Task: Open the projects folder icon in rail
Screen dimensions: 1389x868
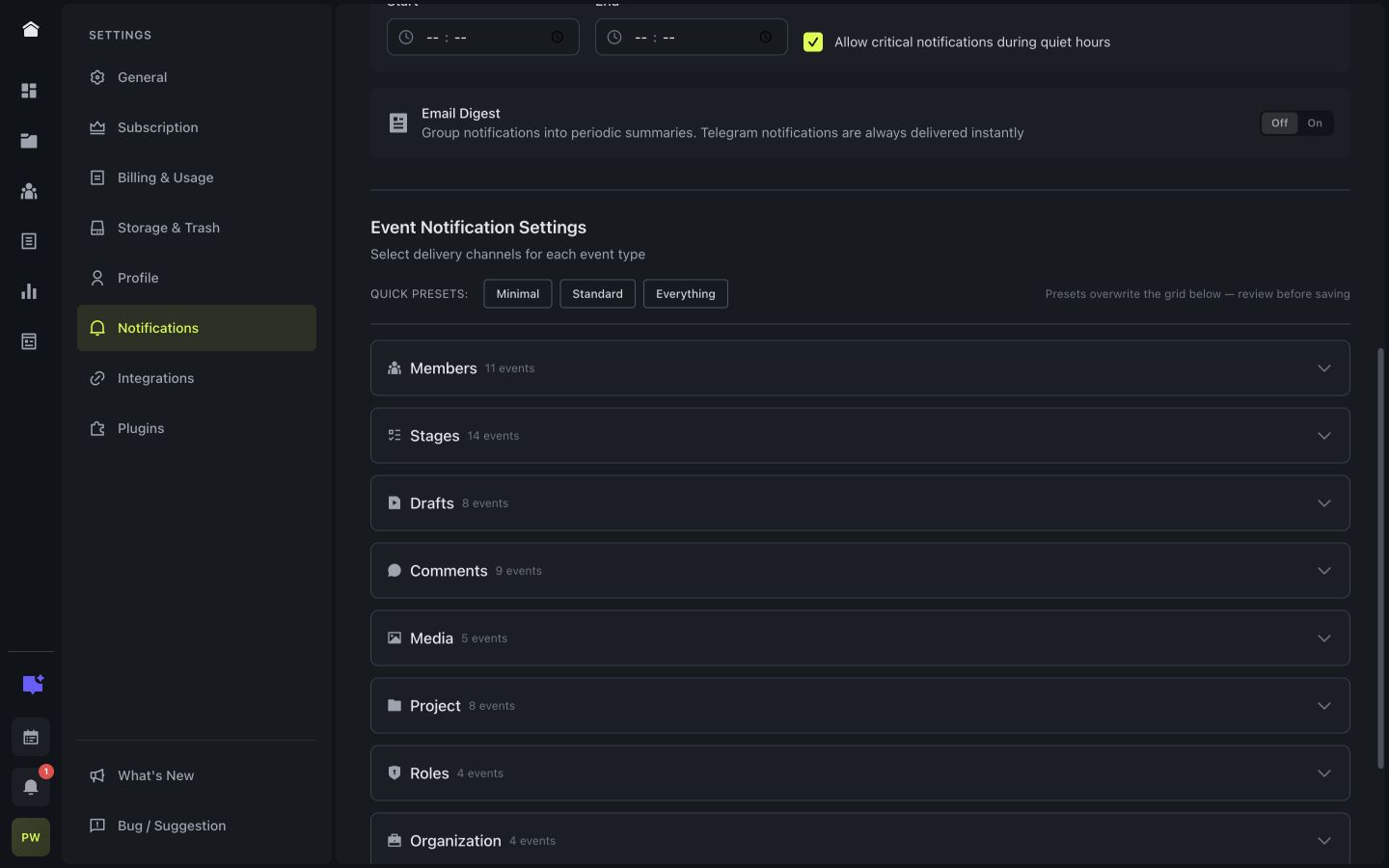Action: (29, 141)
